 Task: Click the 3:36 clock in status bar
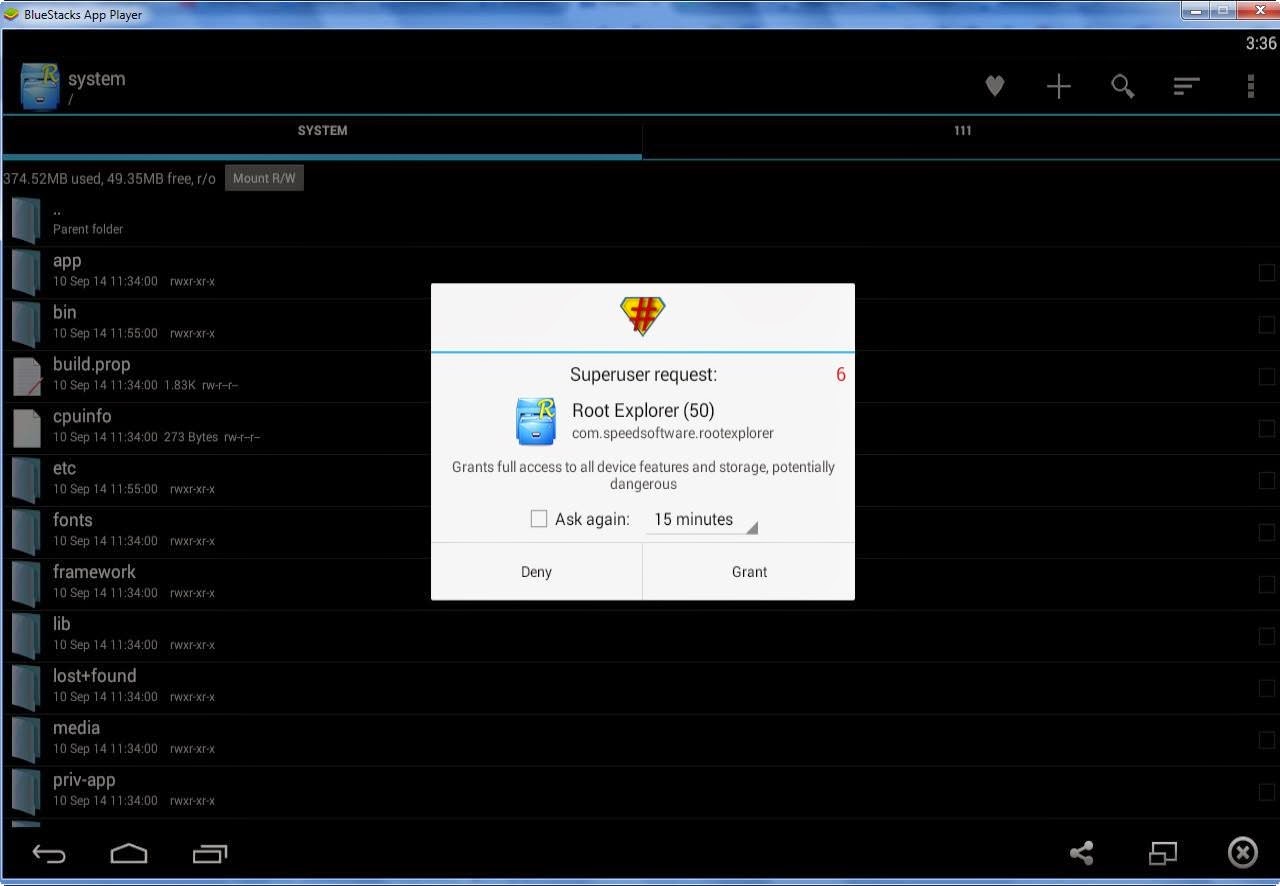(1260, 43)
